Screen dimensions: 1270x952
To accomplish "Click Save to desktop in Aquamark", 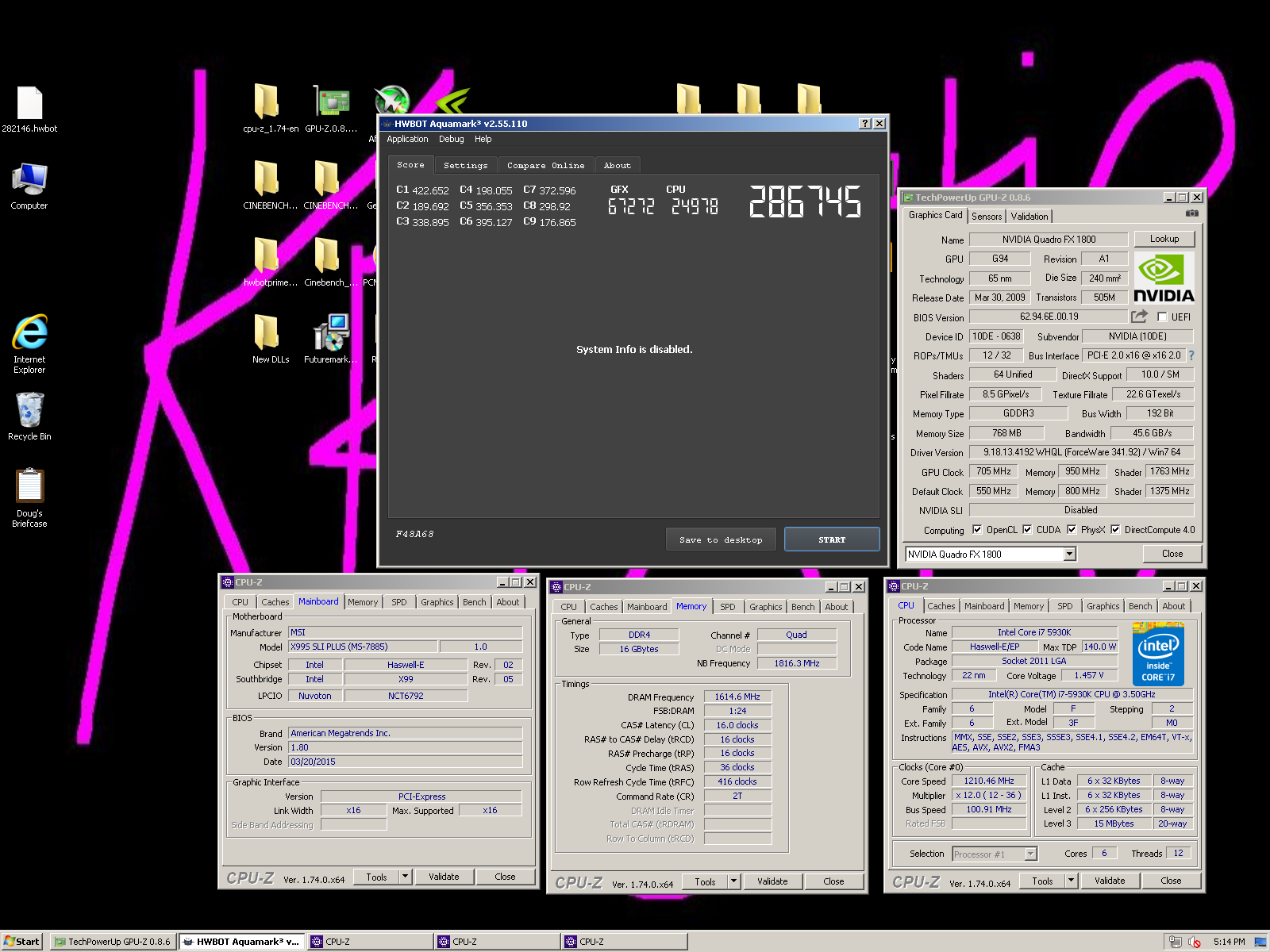I will pos(721,539).
